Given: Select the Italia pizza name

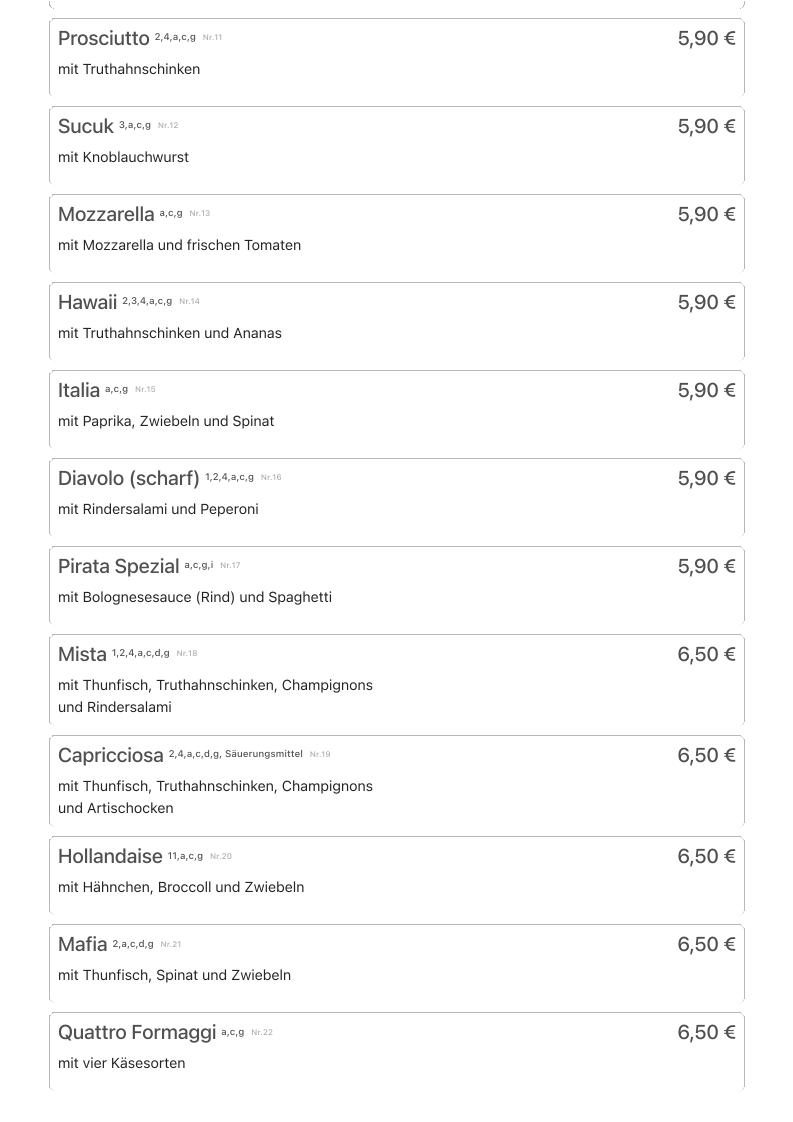Looking at the screenshot, I should pos(79,391).
